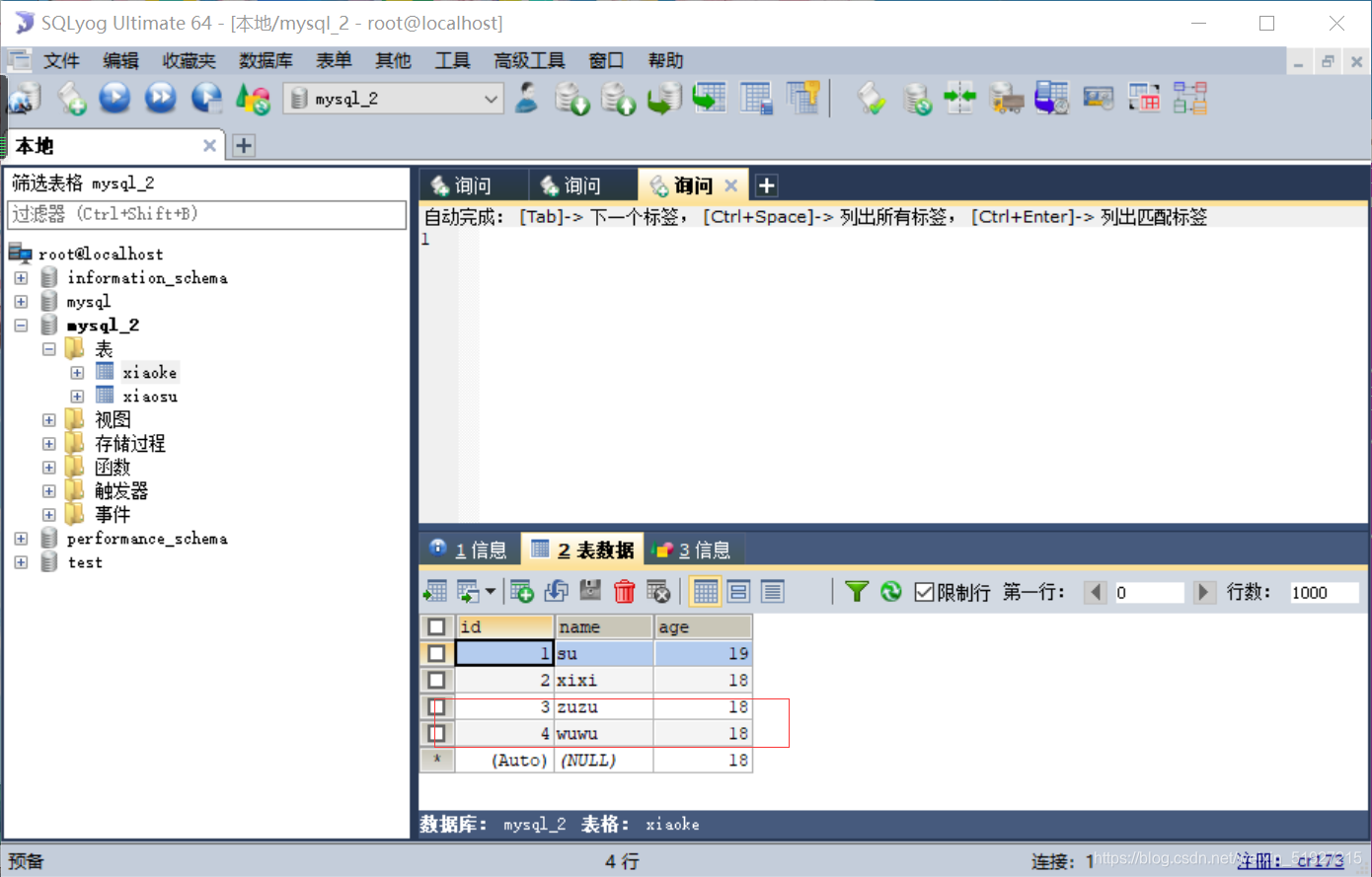Expand the information_schema database node
Viewport: 1372px width, 877px height.
[21, 278]
